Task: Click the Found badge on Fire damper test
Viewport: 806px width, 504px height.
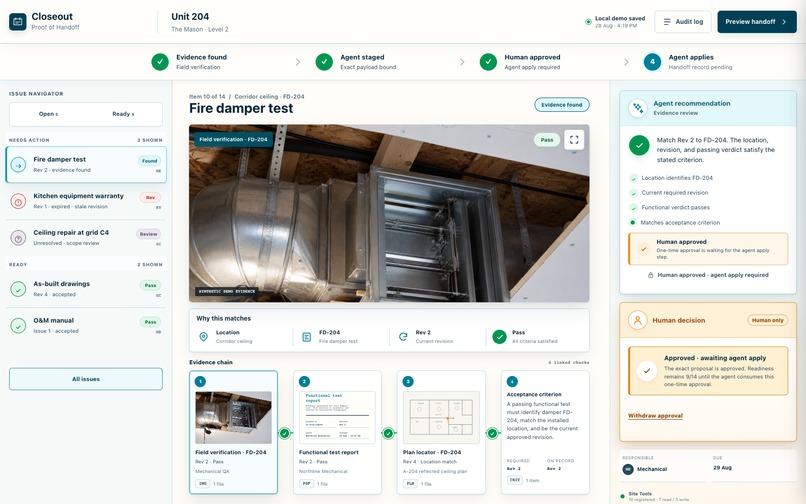Action: coord(150,161)
